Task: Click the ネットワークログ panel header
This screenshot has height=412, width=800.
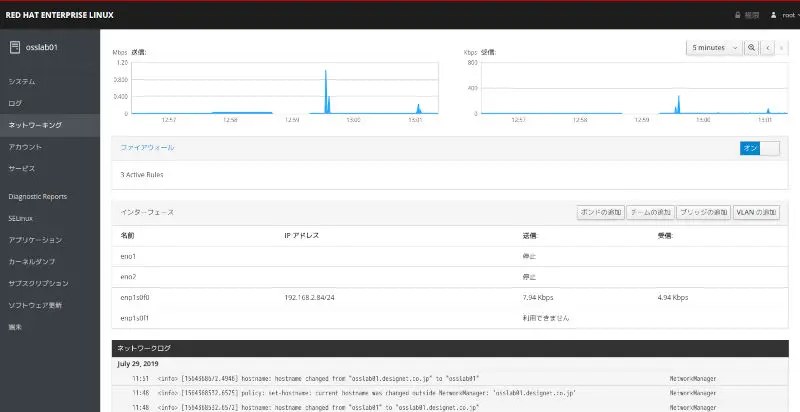Action: [449, 349]
